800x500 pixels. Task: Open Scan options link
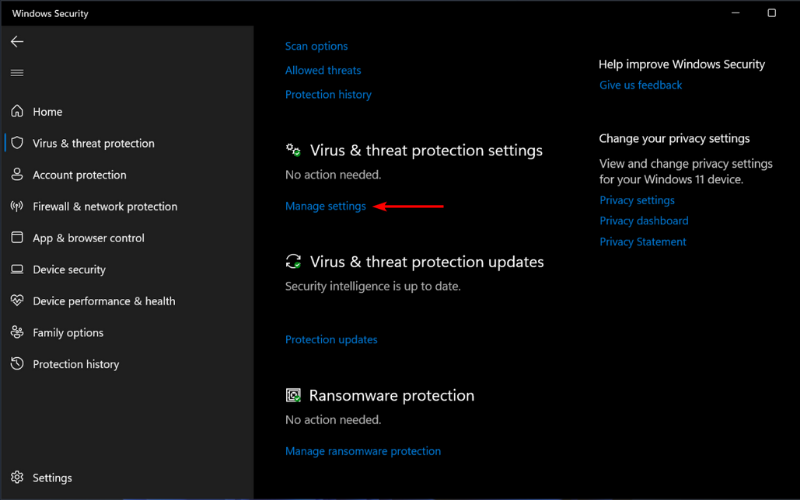pos(316,46)
